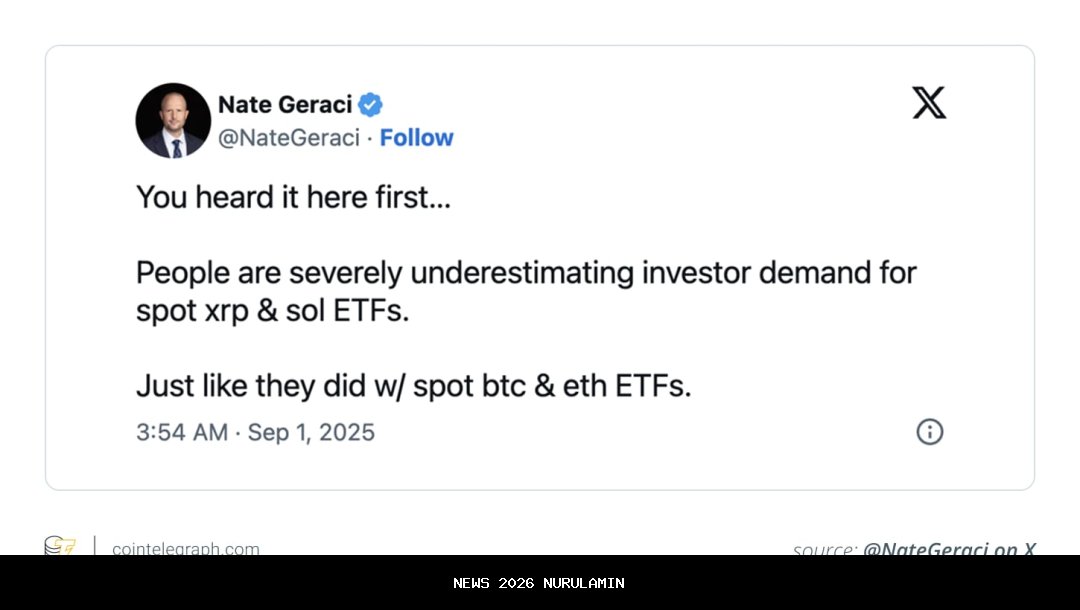Screen dimensions: 1080x610
Task: Click the Sep 1, 2025 tweet date
Action: [x=311, y=433]
